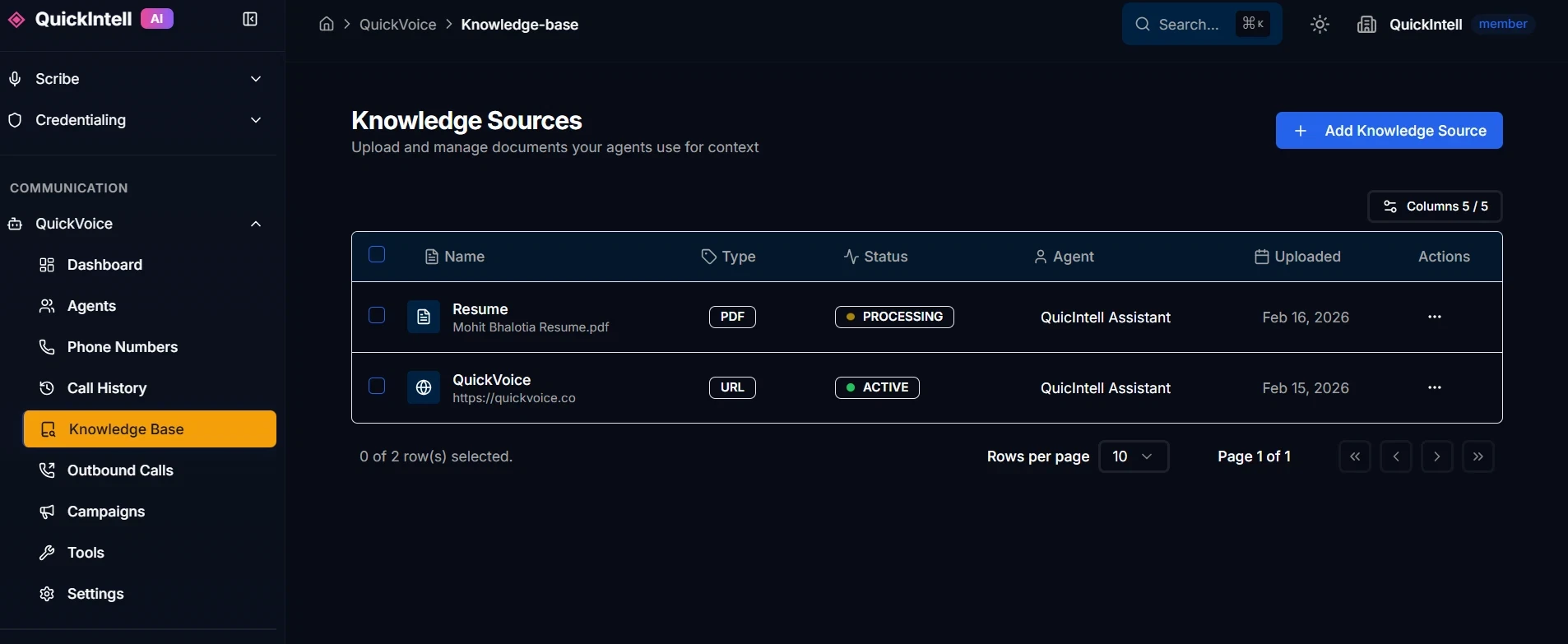
Task: Click the ACTIVE status badge
Action: (877, 387)
